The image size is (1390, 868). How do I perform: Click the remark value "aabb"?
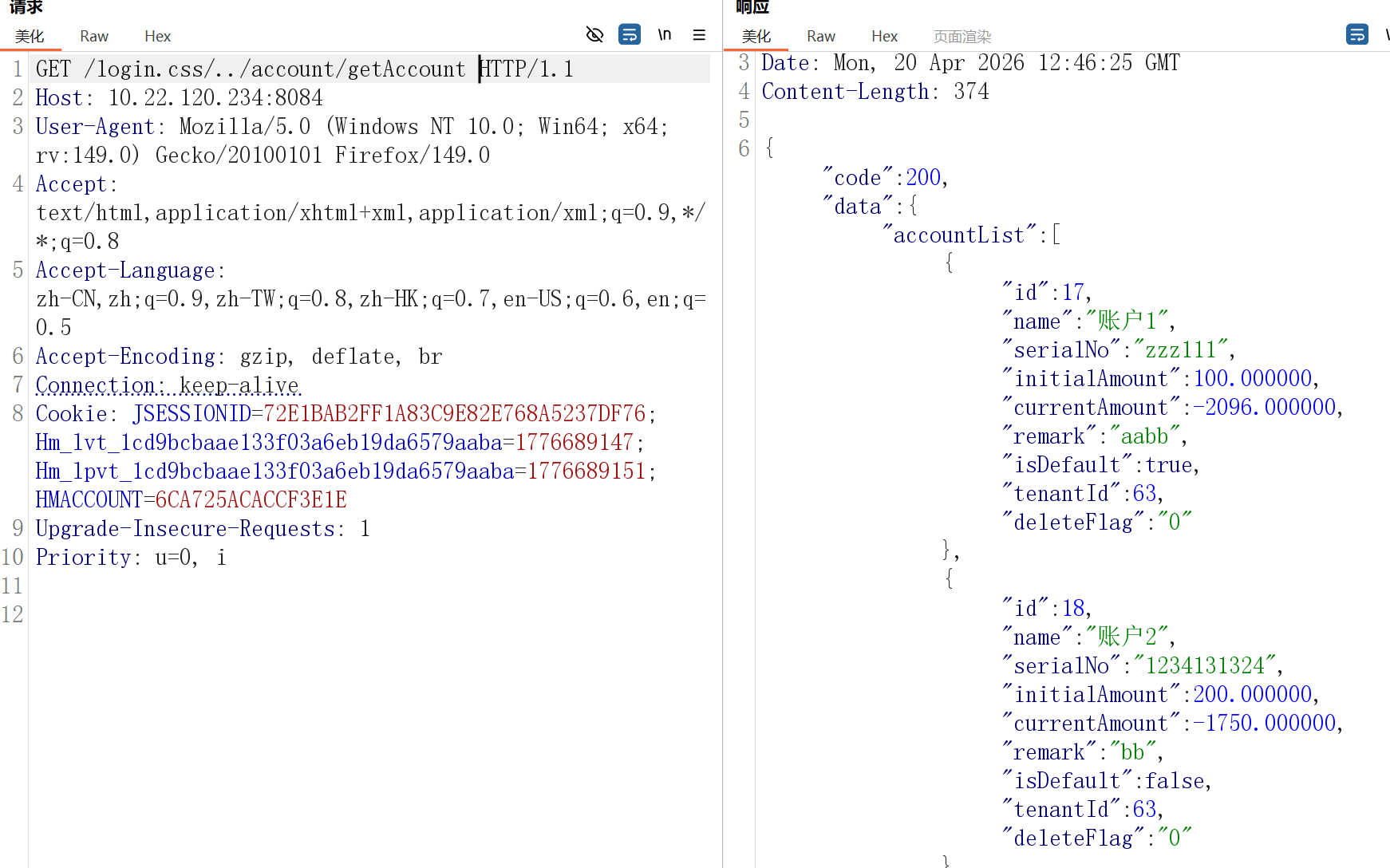click(1144, 436)
